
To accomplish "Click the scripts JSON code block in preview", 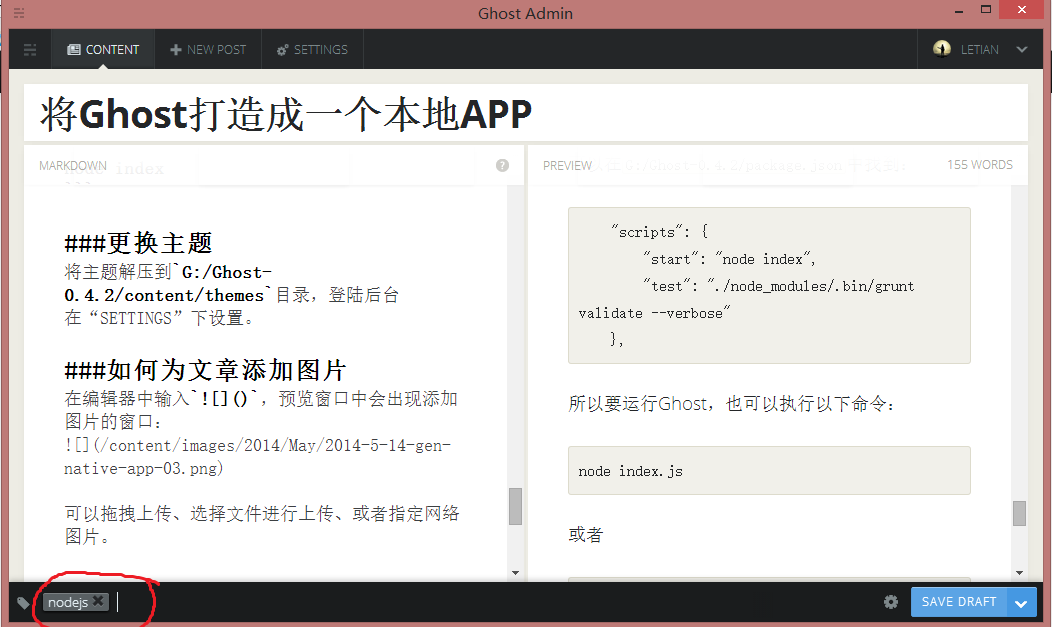I will [769, 286].
